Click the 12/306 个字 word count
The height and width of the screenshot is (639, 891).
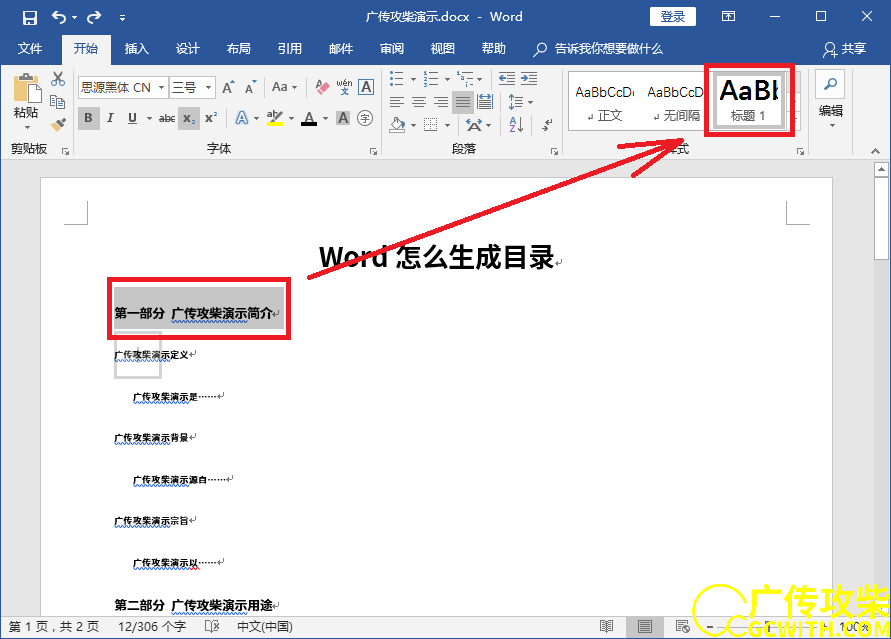click(152, 627)
